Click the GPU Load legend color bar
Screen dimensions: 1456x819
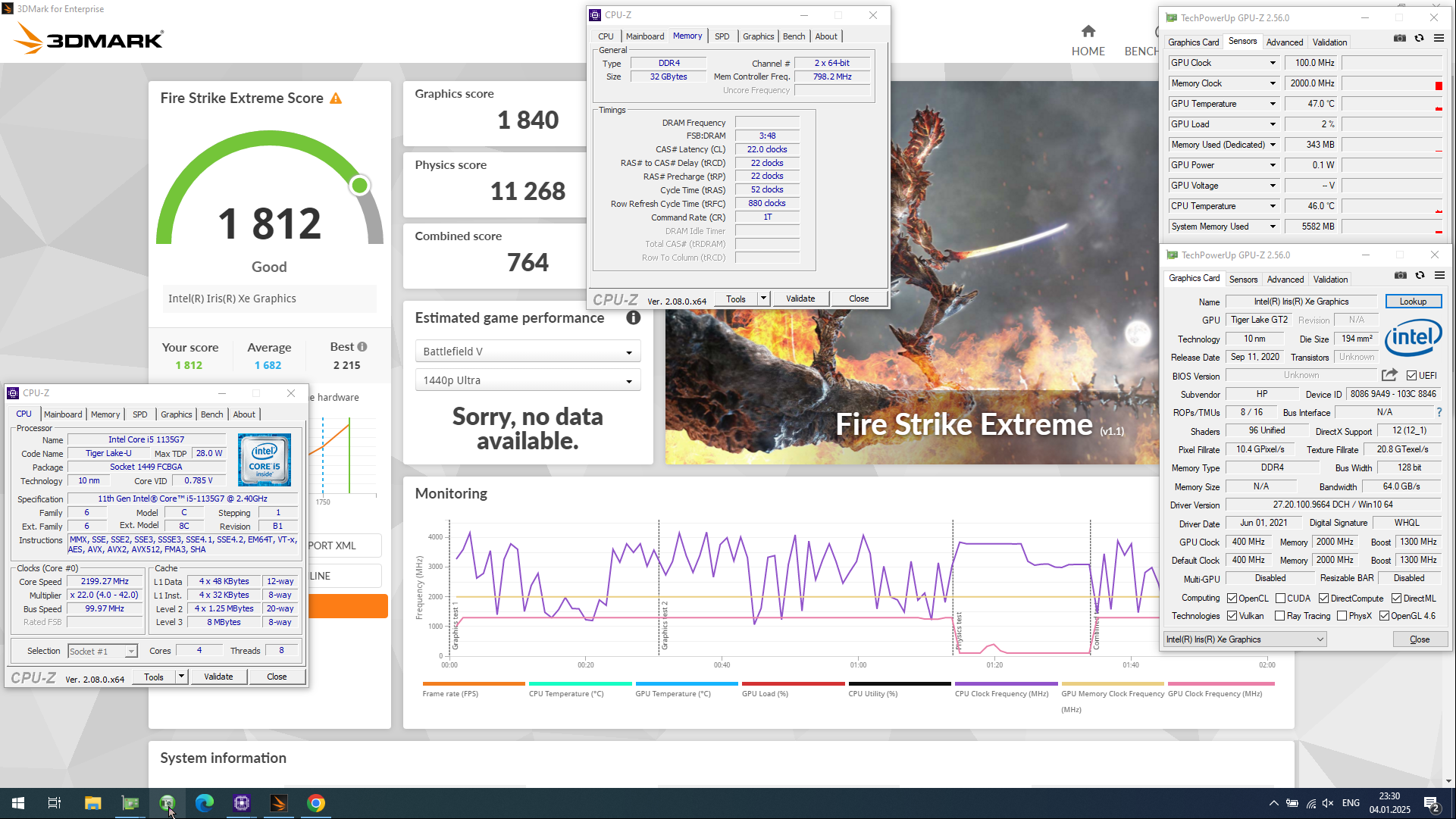coord(793,683)
